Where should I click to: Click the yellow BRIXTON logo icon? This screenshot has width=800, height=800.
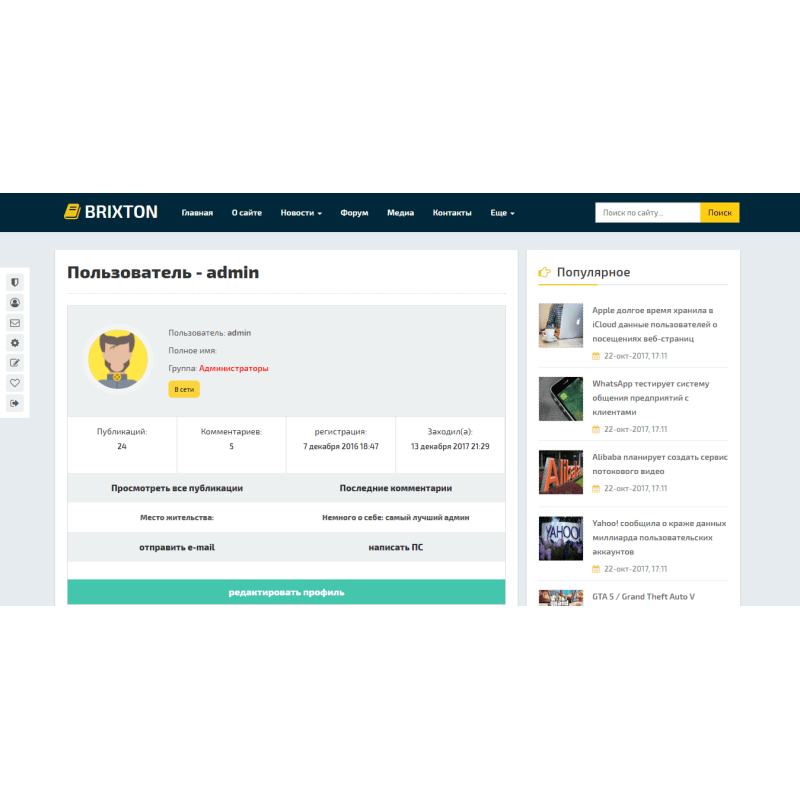pyautogui.click(x=73, y=211)
